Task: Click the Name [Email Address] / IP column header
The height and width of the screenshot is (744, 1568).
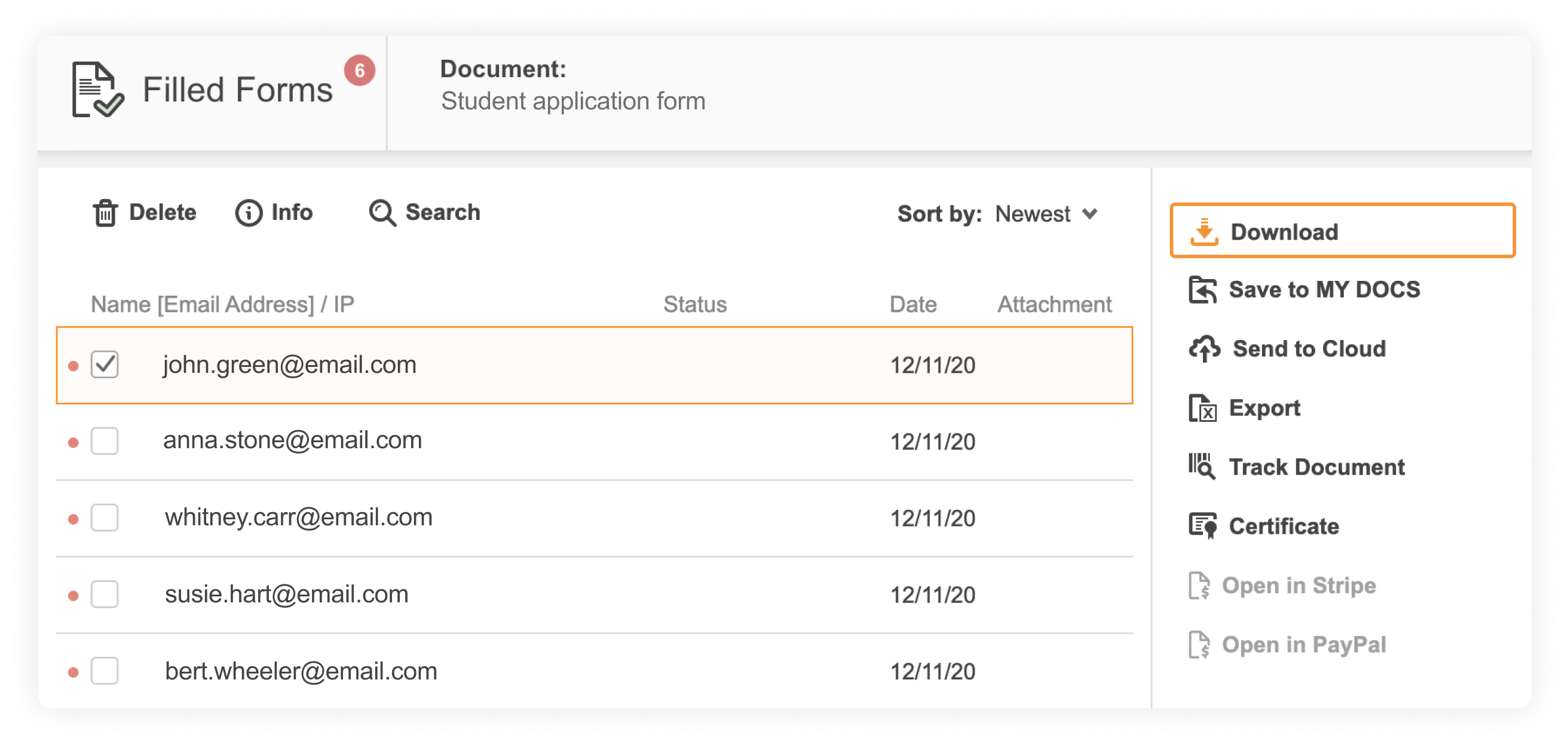Action: [x=223, y=304]
